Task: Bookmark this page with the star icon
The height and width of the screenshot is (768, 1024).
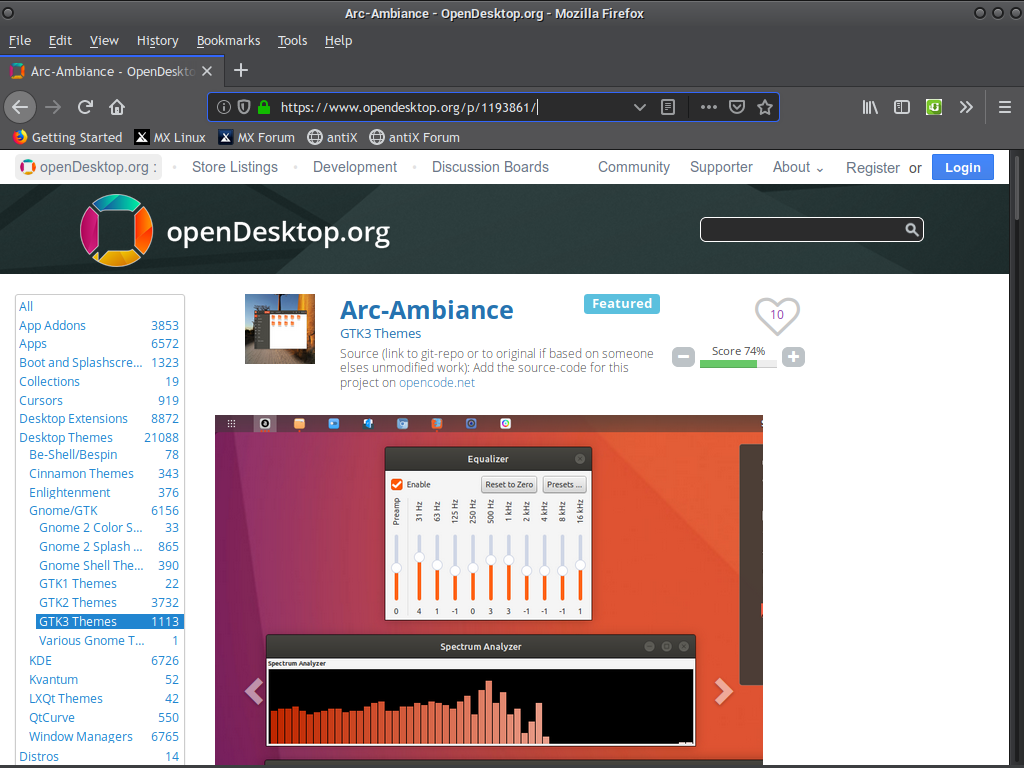Action: pos(765,107)
